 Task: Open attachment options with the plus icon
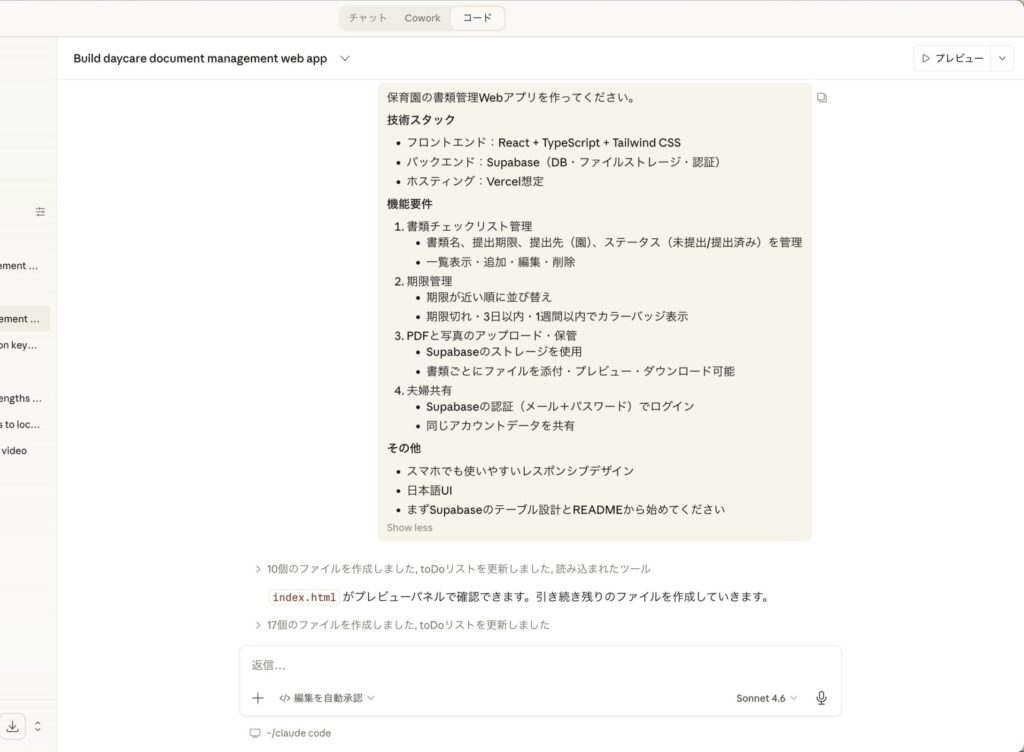(257, 697)
